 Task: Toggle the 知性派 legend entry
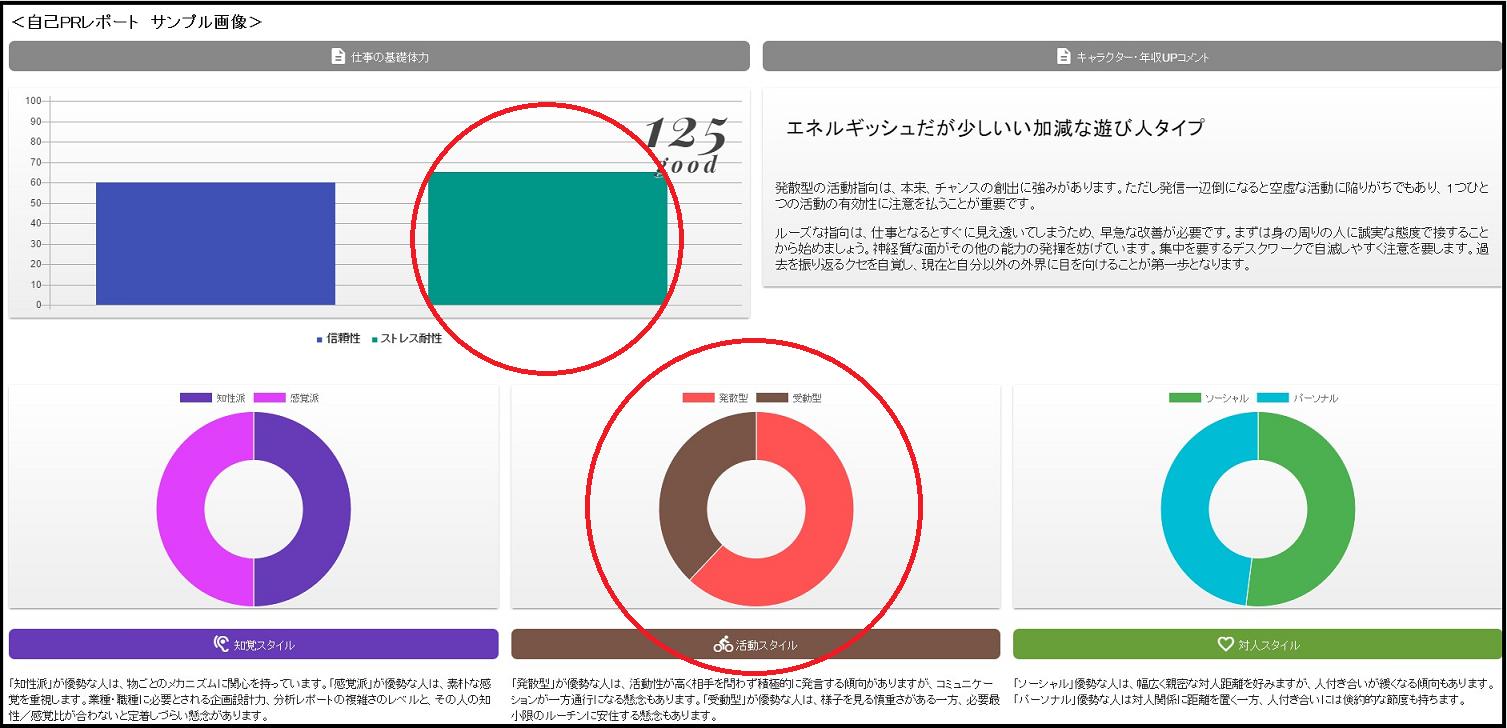coord(212,398)
